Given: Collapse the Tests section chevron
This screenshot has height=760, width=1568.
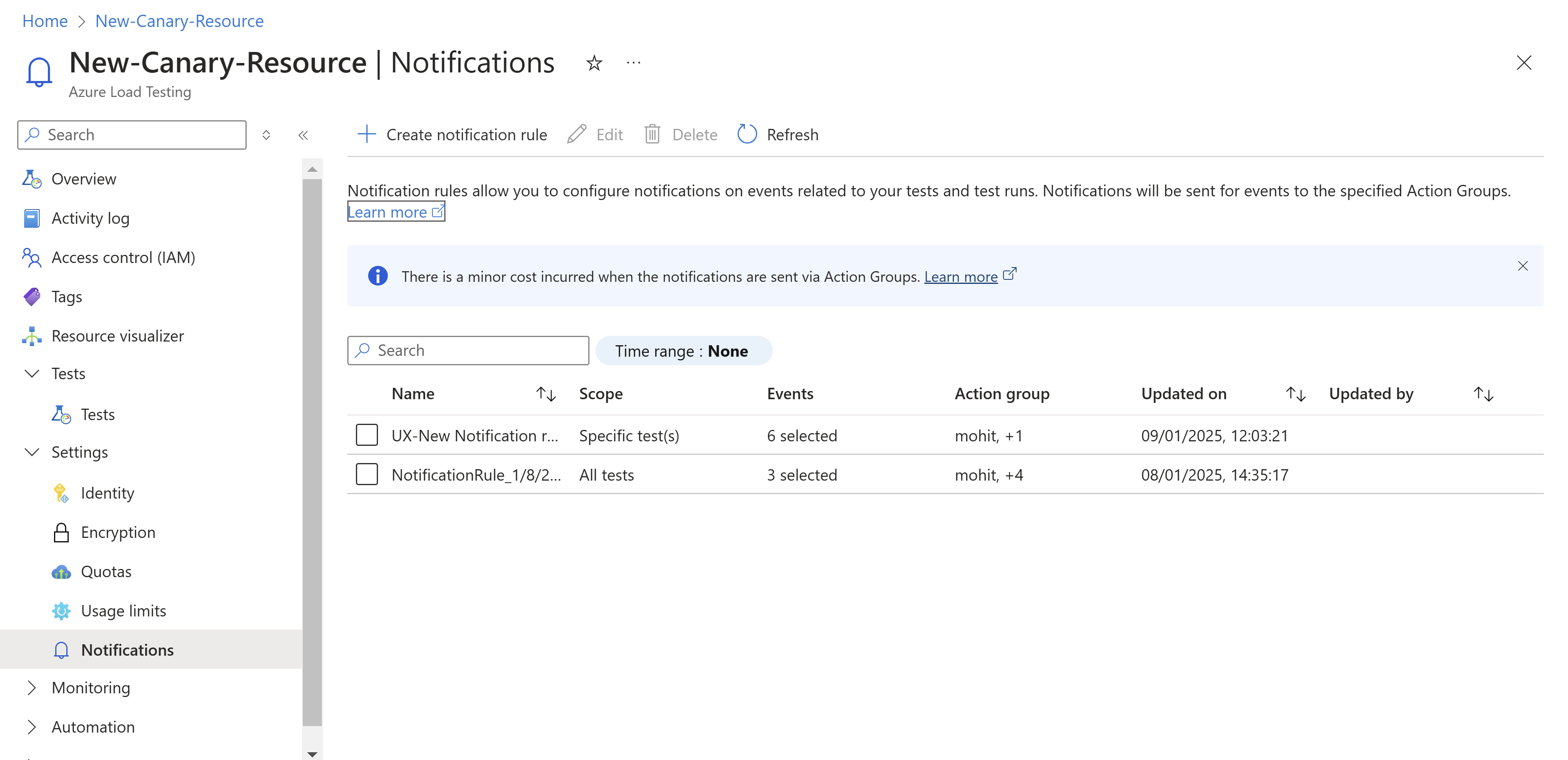Looking at the screenshot, I should [31, 373].
